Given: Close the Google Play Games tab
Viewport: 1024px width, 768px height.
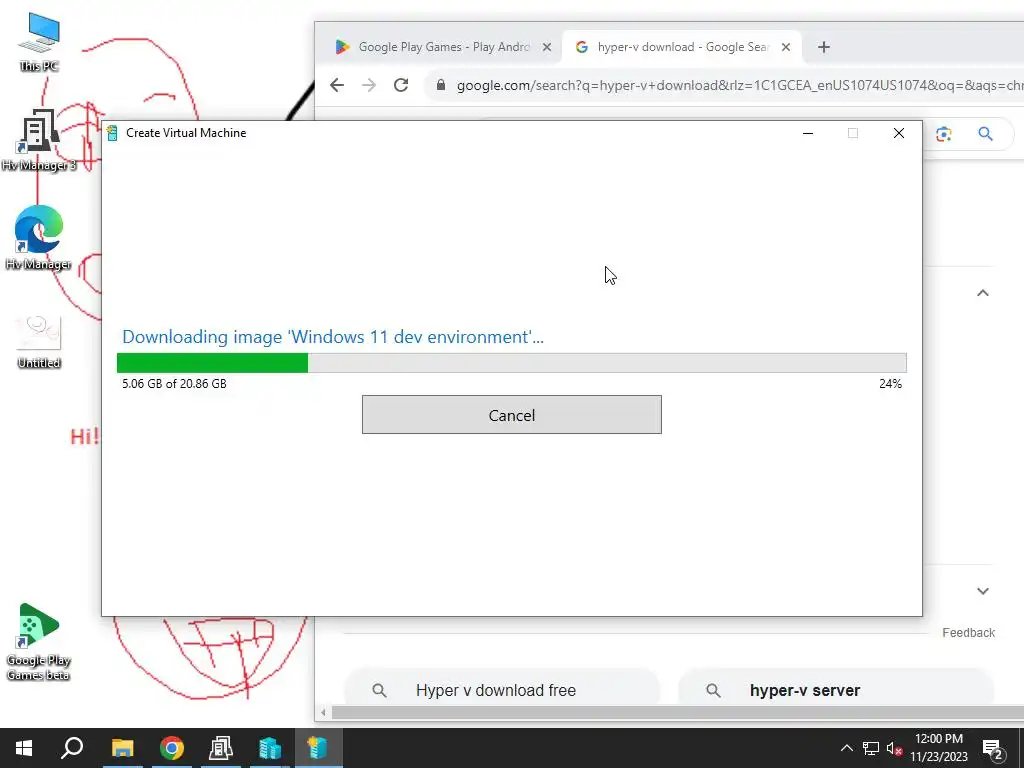Looking at the screenshot, I should click(x=547, y=47).
